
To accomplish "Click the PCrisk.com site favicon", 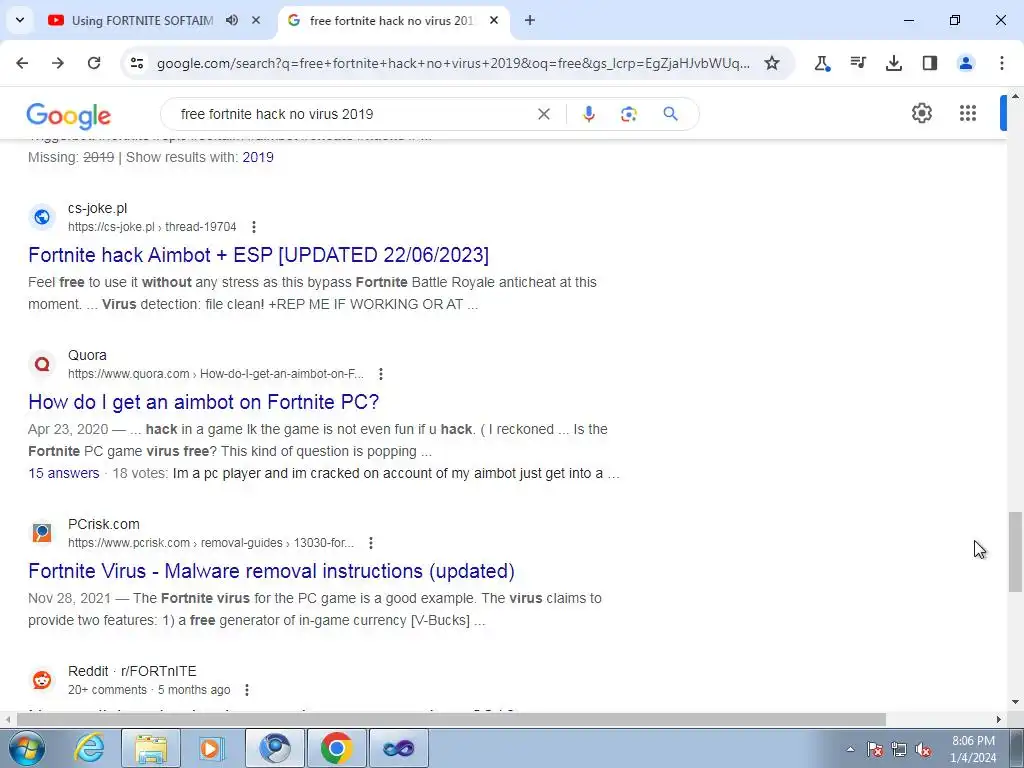I will (42, 533).
